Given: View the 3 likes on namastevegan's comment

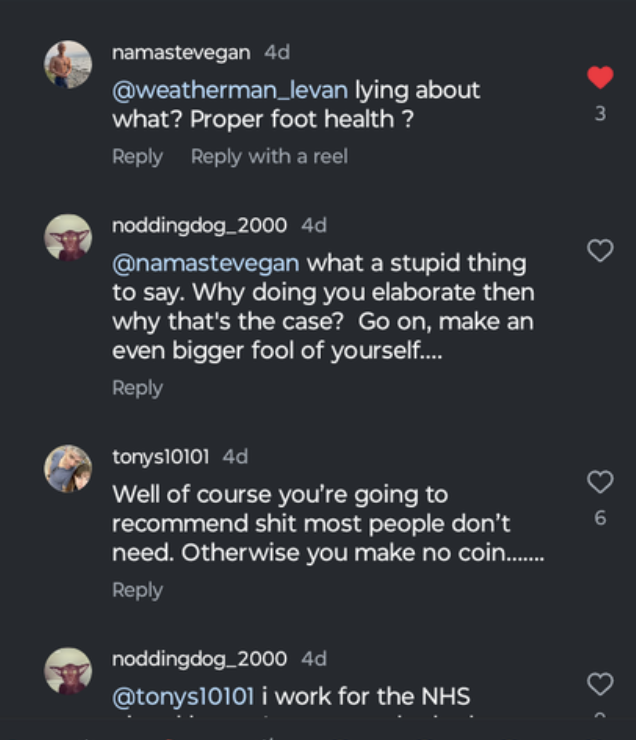Looking at the screenshot, I should (x=599, y=114).
